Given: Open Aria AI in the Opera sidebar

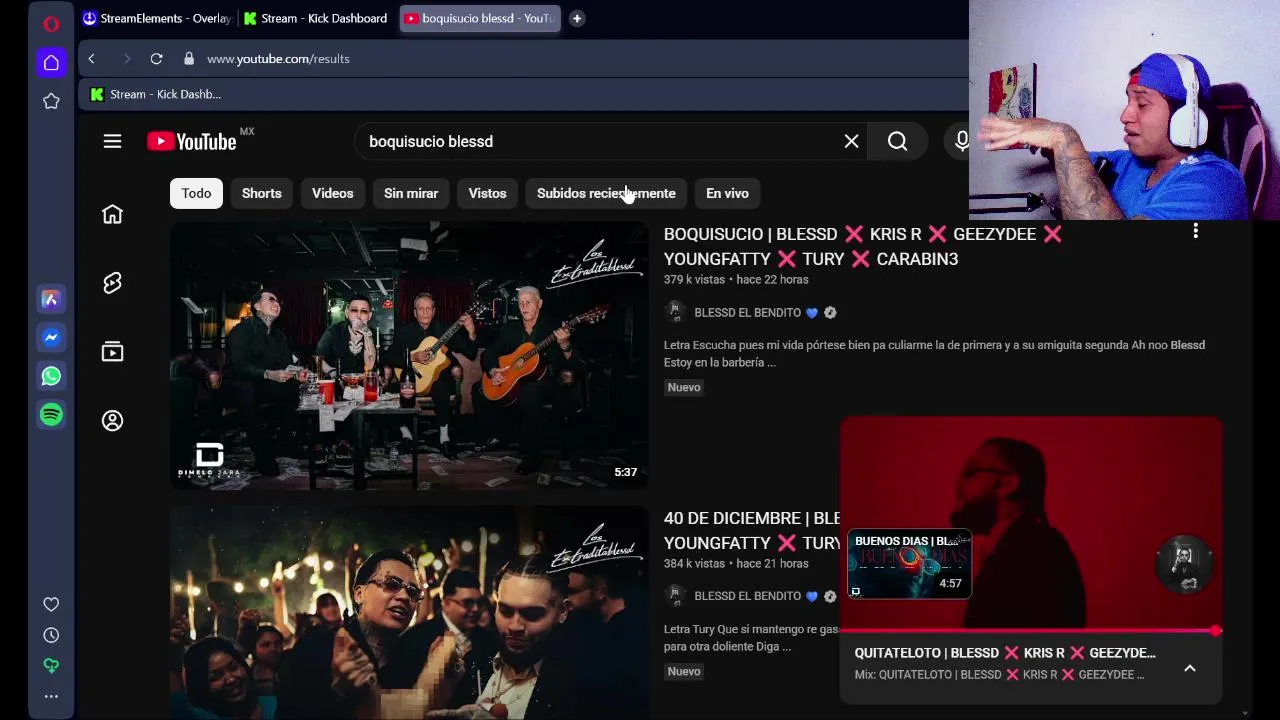Looking at the screenshot, I should (x=51, y=299).
